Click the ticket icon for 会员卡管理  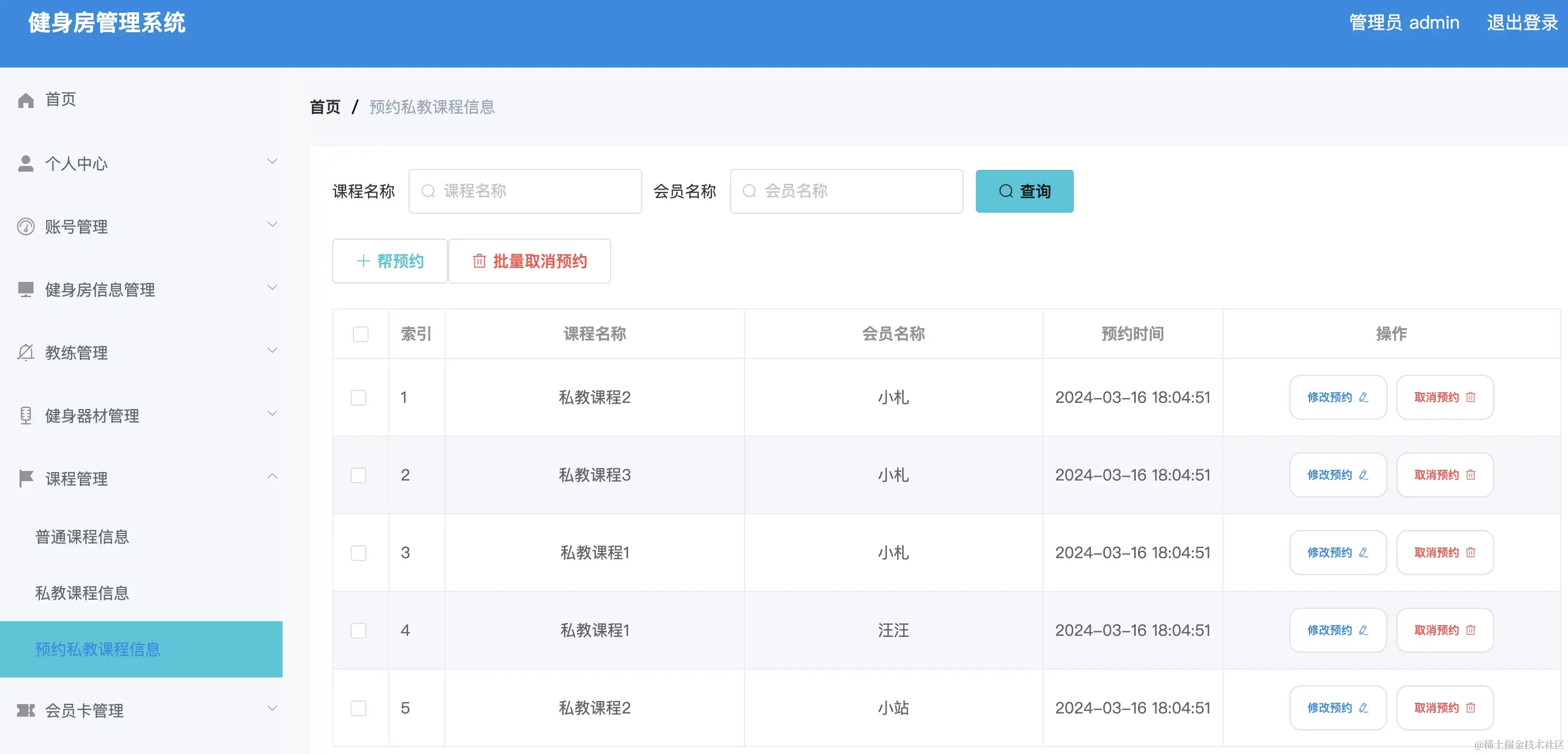point(25,710)
